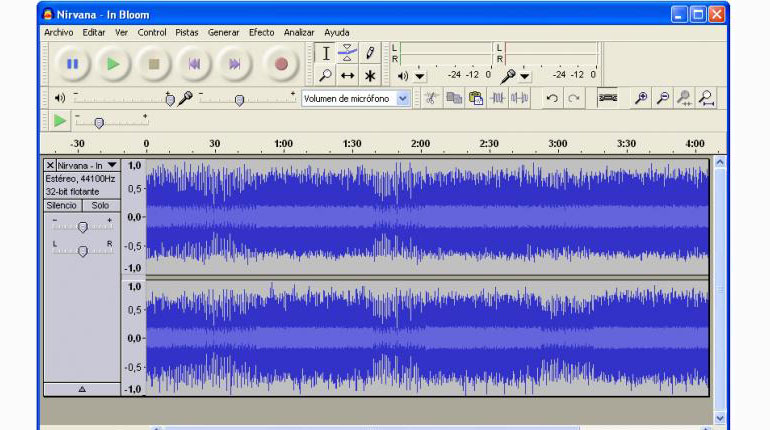Open the recording meter dropdown arrow

click(x=524, y=77)
